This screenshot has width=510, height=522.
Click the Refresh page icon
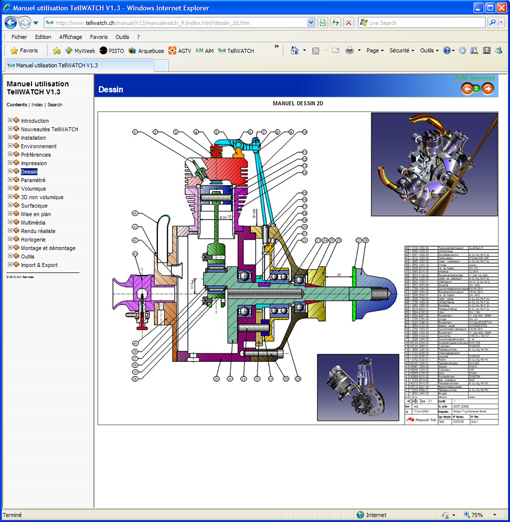click(x=336, y=23)
